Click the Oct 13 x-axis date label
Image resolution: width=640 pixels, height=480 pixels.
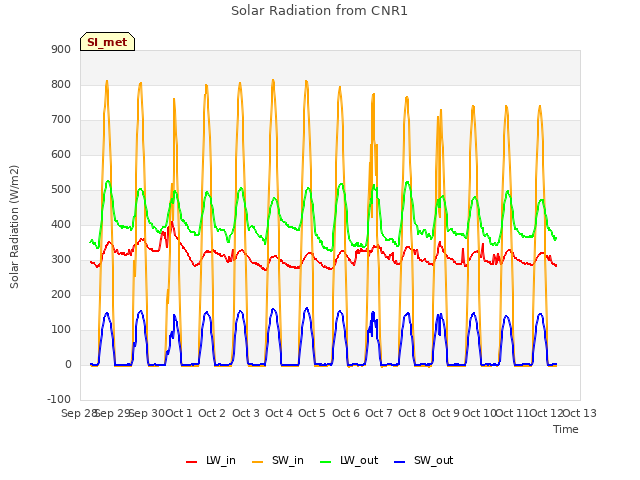pyautogui.click(x=580, y=413)
